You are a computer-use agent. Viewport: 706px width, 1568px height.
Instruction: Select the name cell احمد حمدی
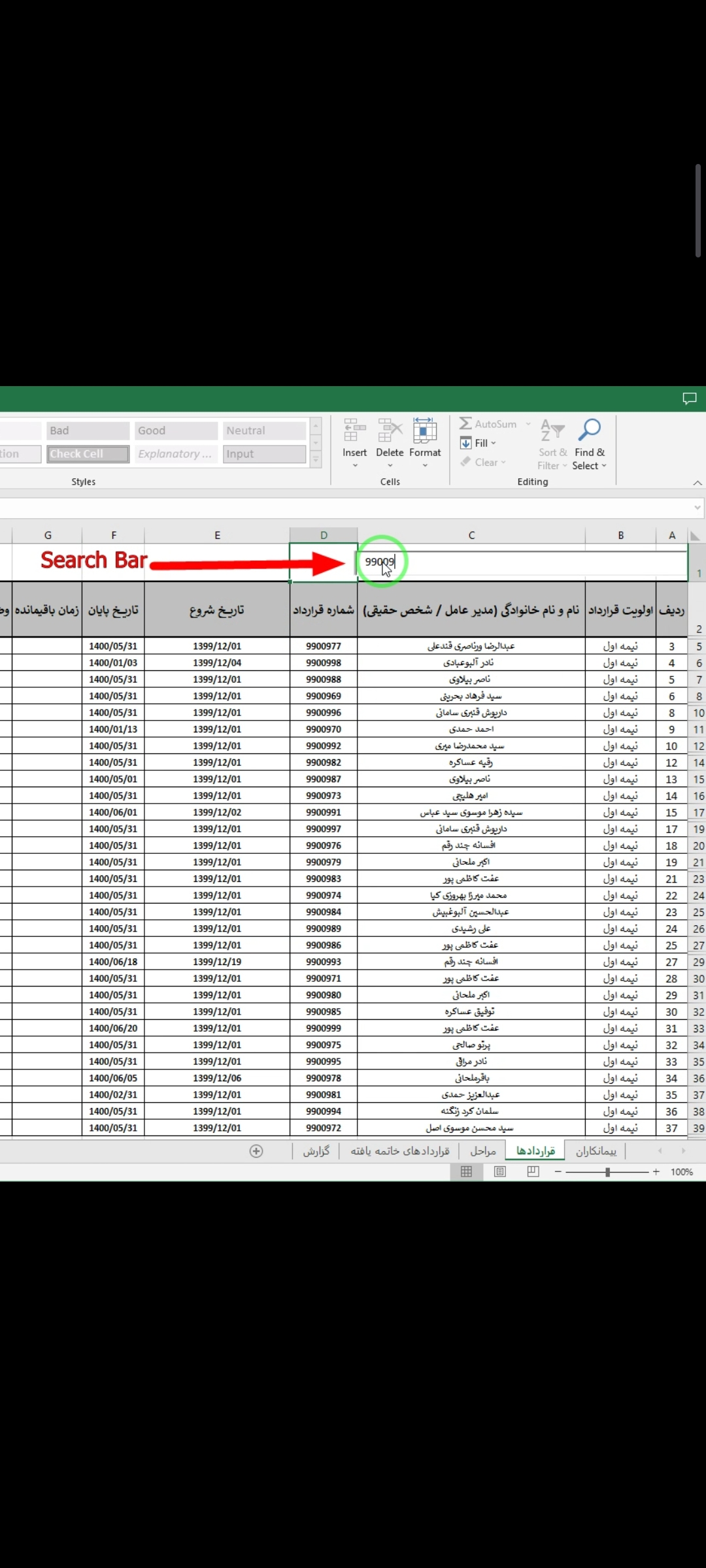coord(471,729)
